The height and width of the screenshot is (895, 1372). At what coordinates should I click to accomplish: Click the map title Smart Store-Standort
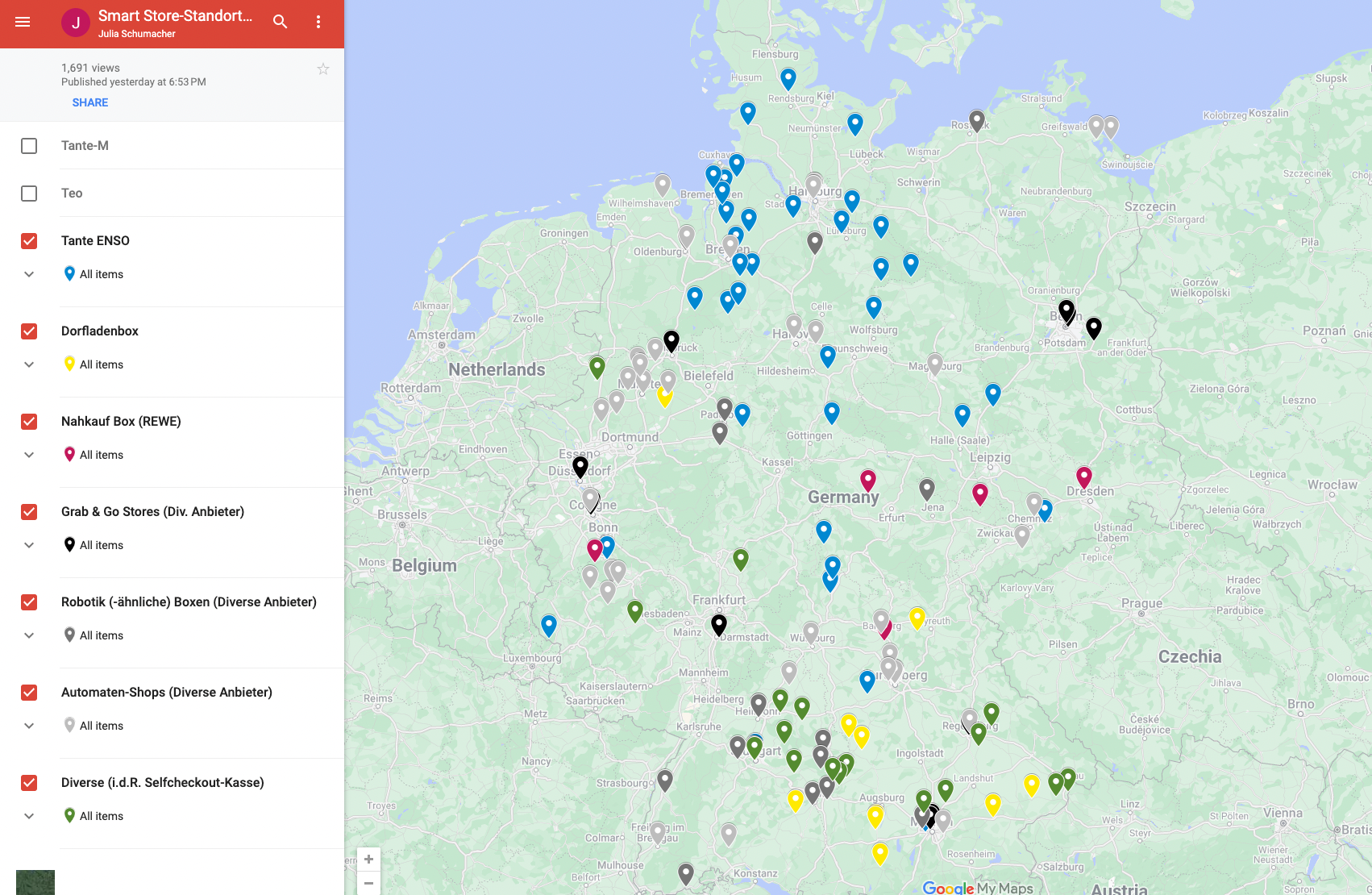point(175,15)
